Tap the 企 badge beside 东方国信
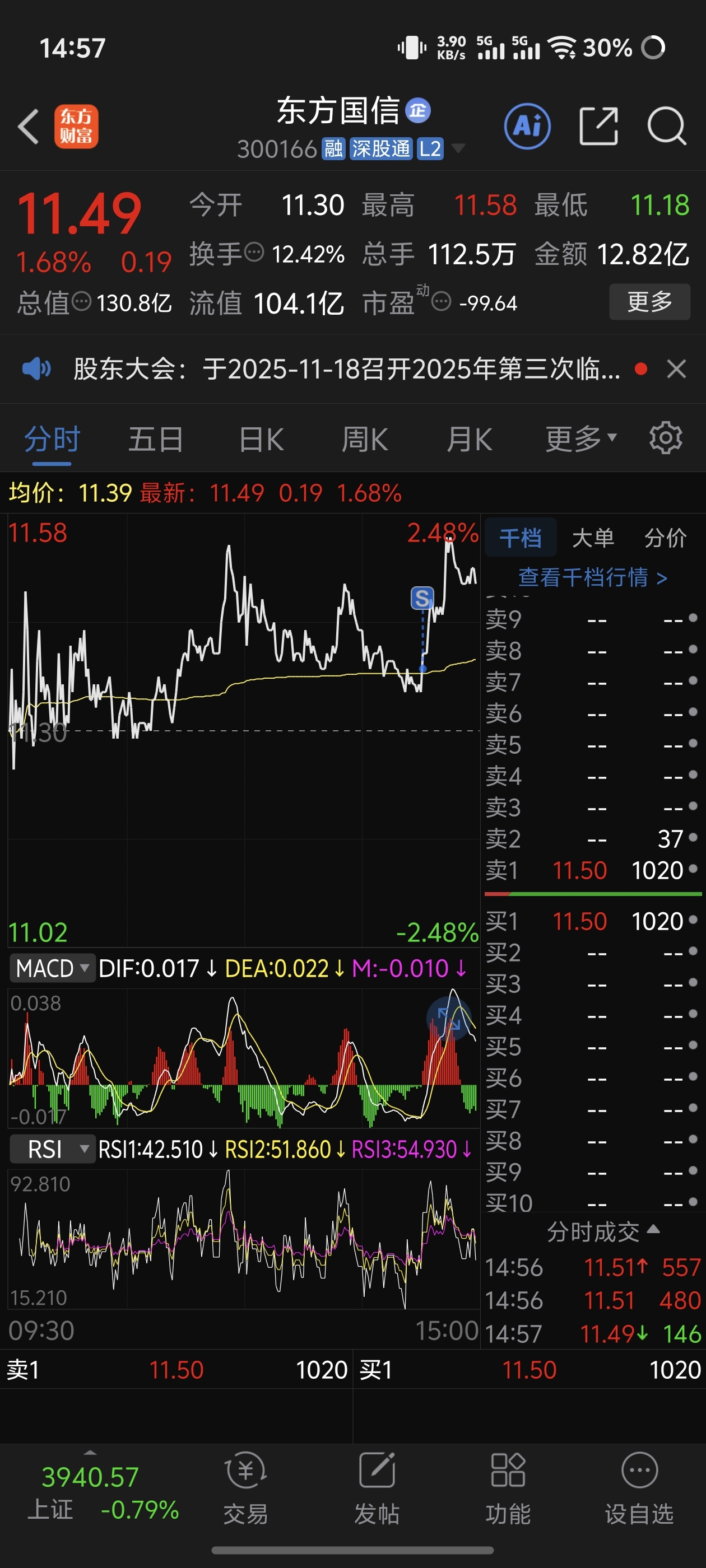706x1568 pixels. 418,110
